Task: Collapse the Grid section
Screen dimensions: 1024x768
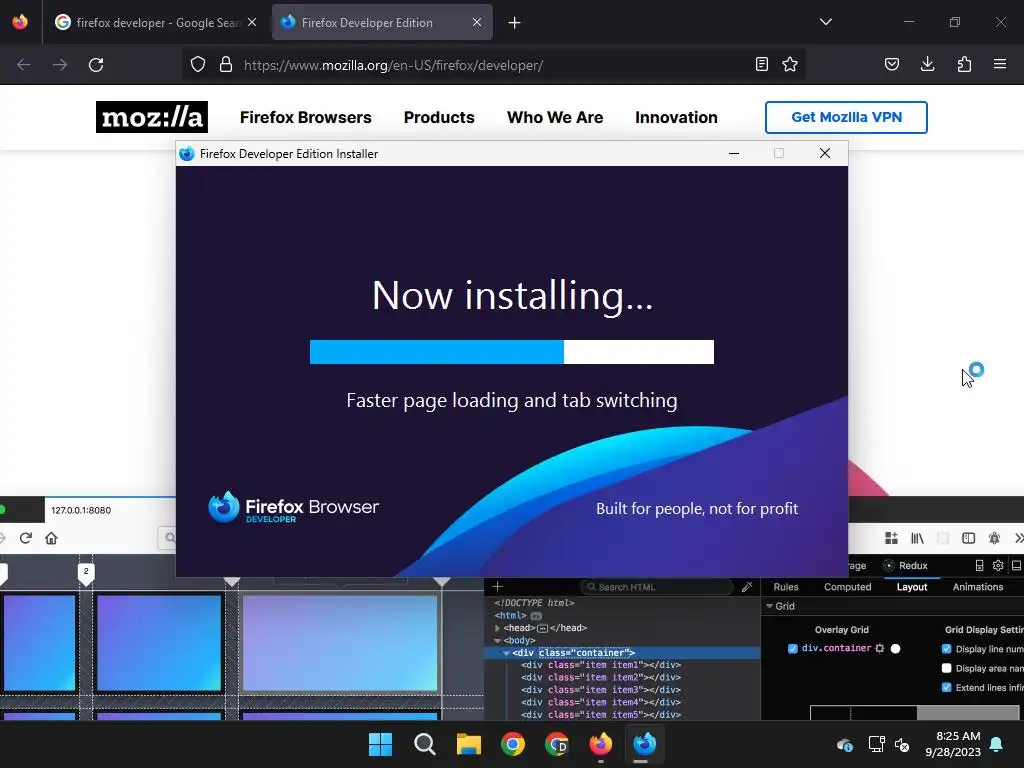Action: coord(770,606)
